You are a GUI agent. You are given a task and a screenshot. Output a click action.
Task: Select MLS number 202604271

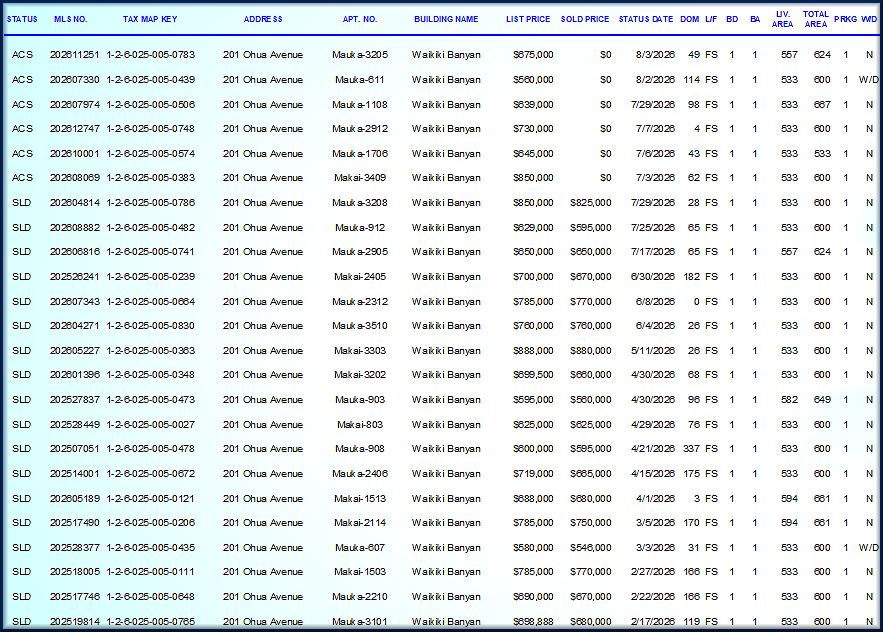pyautogui.click(x=74, y=326)
